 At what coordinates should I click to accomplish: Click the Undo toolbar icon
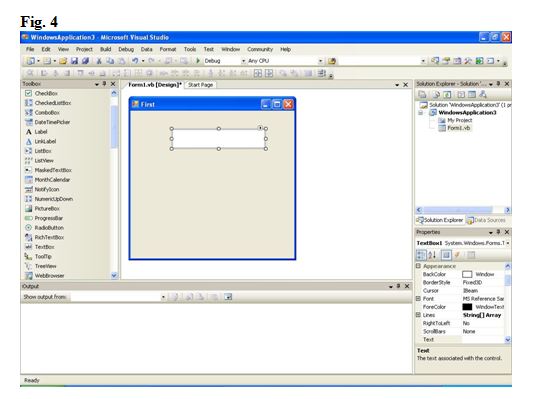135,61
